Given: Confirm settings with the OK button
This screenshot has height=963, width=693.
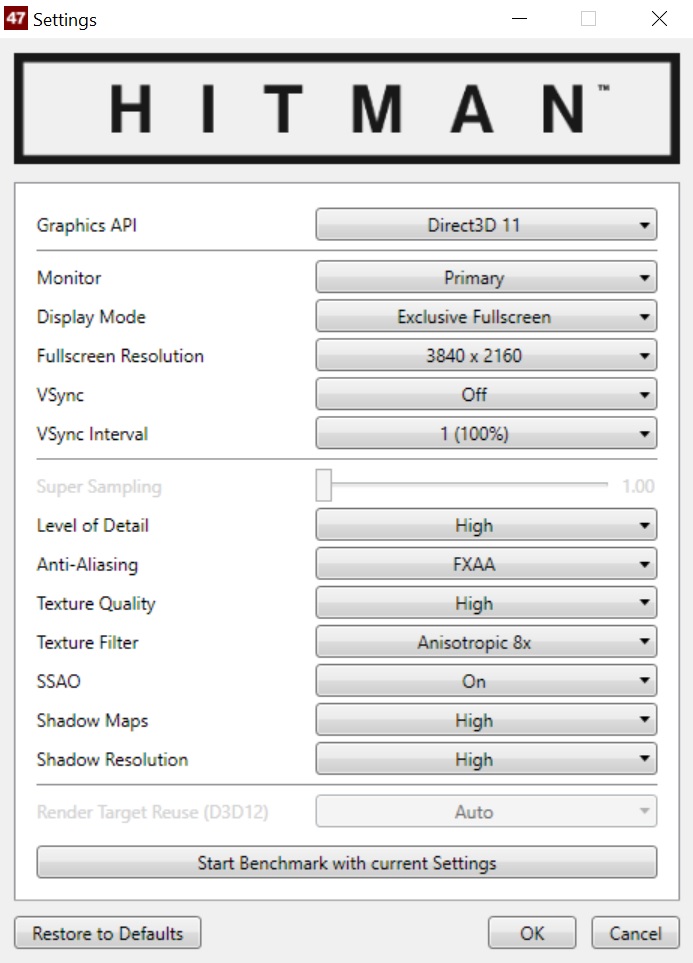Looking at the screenshot, I should [x=532, y=933].
